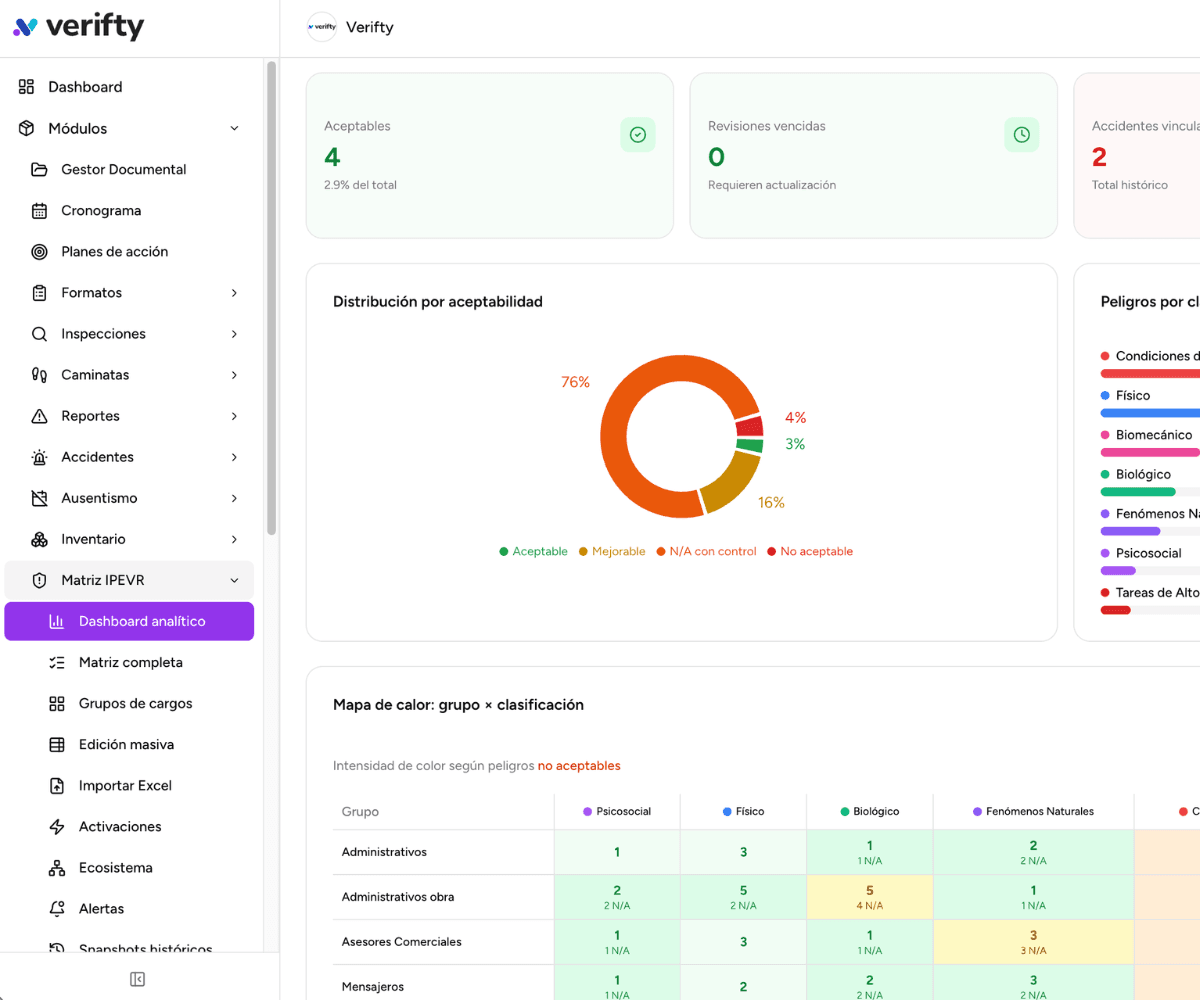The height and width of the screenshot is (1000, 1200).
Task: Click the Importar Excel file upload icon
Action: point(57,785)
